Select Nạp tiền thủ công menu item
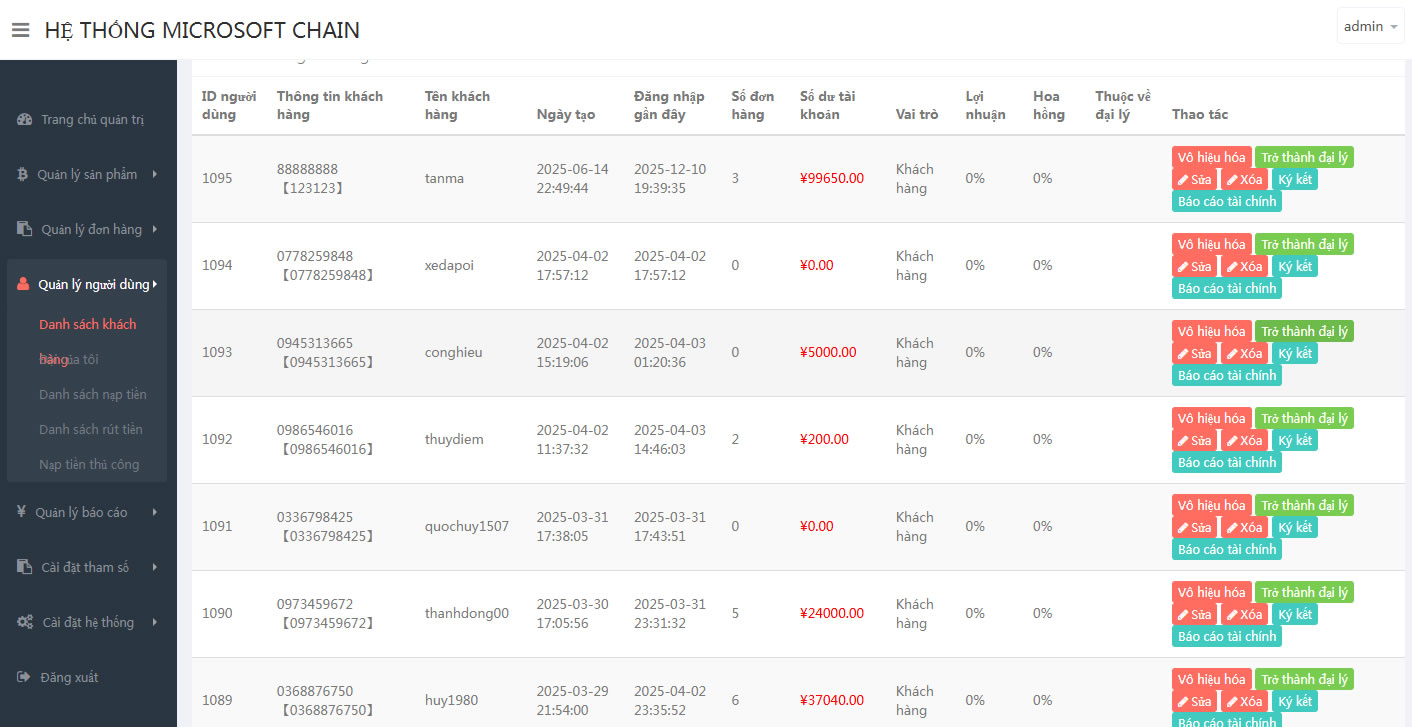The height and width of the screenshot is (727, 1412). [89, 464]
